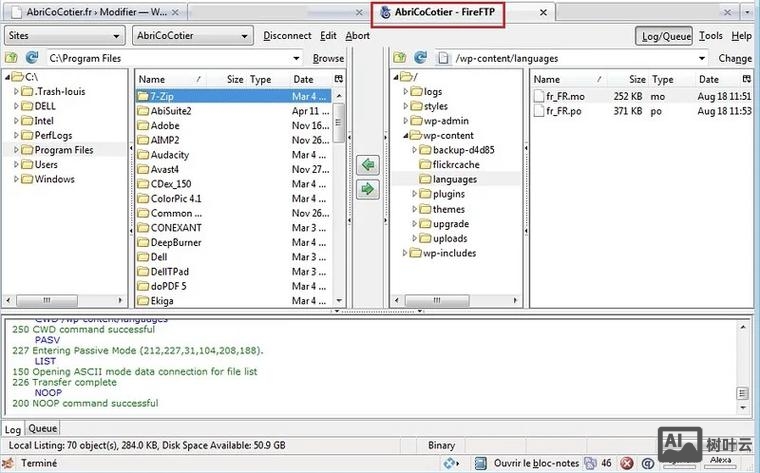Viewport: 760px width, 473px height.
Task: Select the themes folder in remote tree
Action: point(448,209)
